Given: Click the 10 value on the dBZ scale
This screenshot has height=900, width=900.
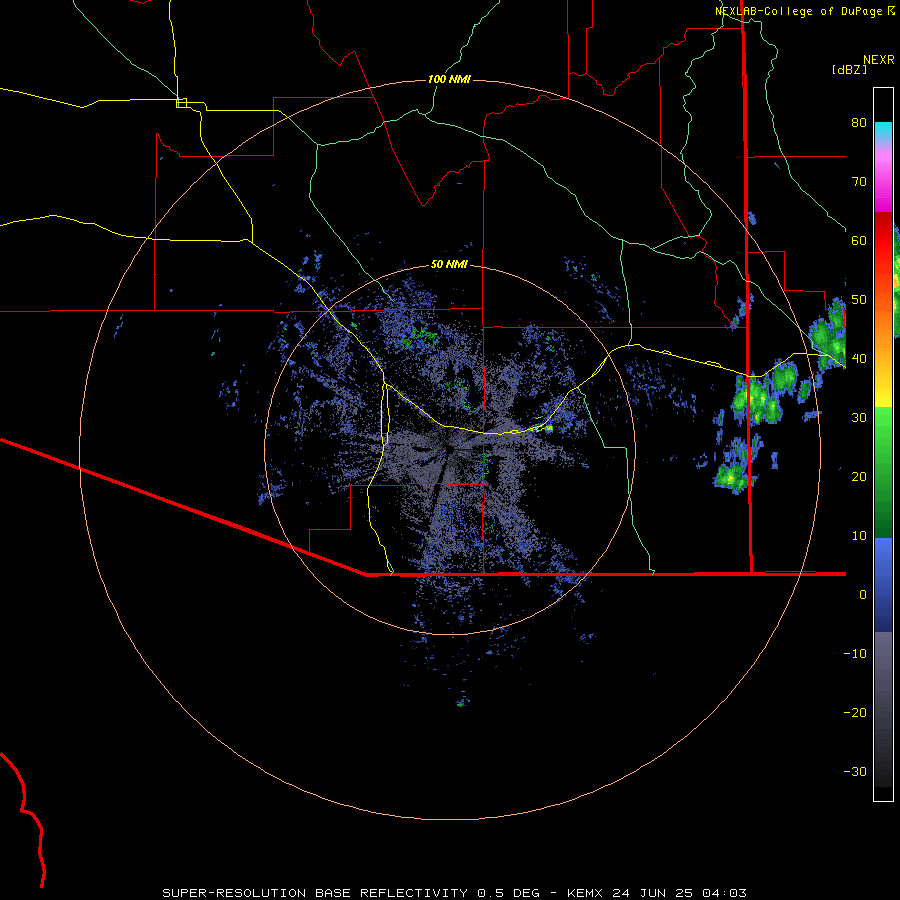Looking at the screenshot, I should point(859,536).
